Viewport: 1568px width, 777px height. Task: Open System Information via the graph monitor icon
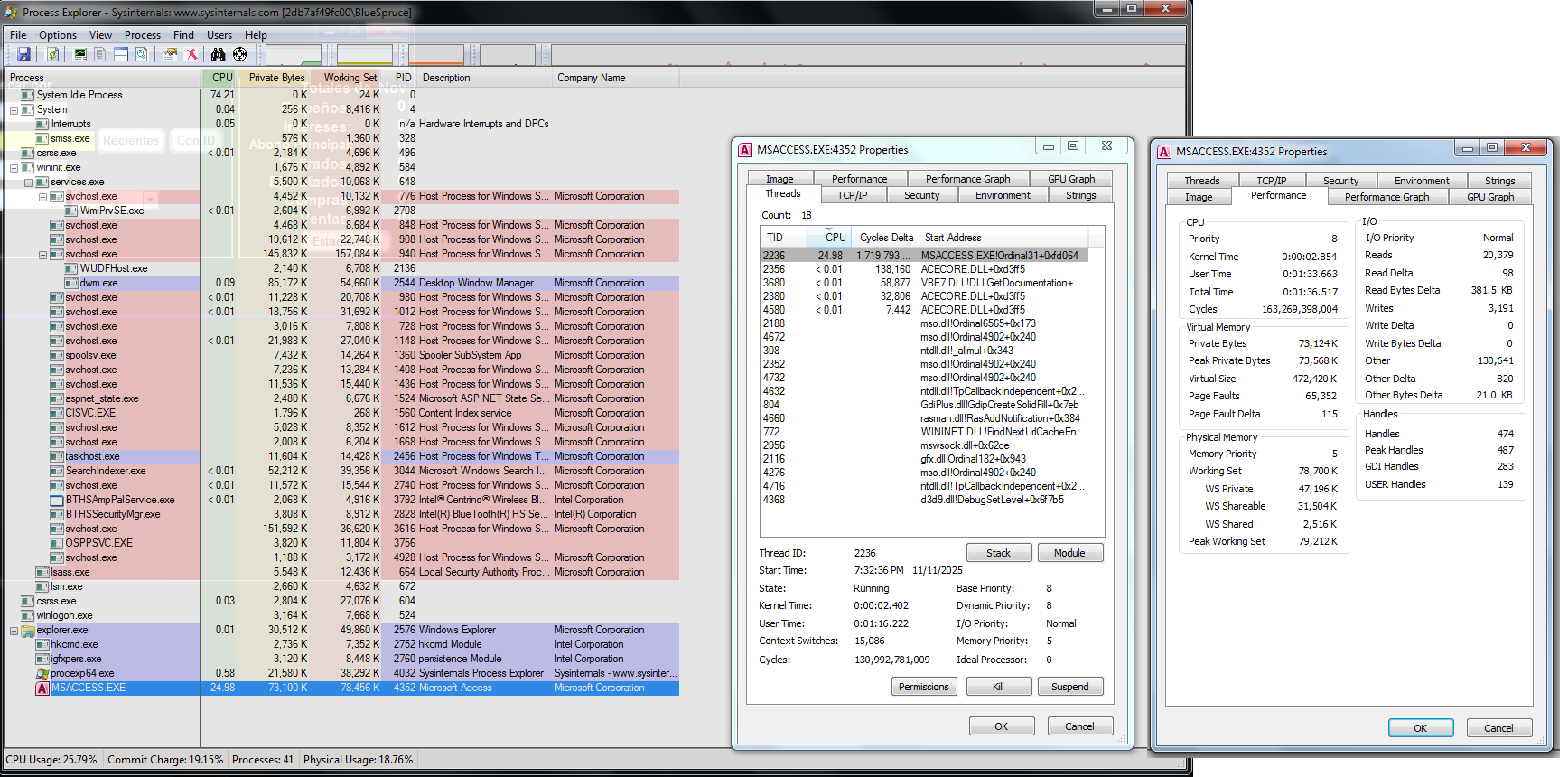80,55
